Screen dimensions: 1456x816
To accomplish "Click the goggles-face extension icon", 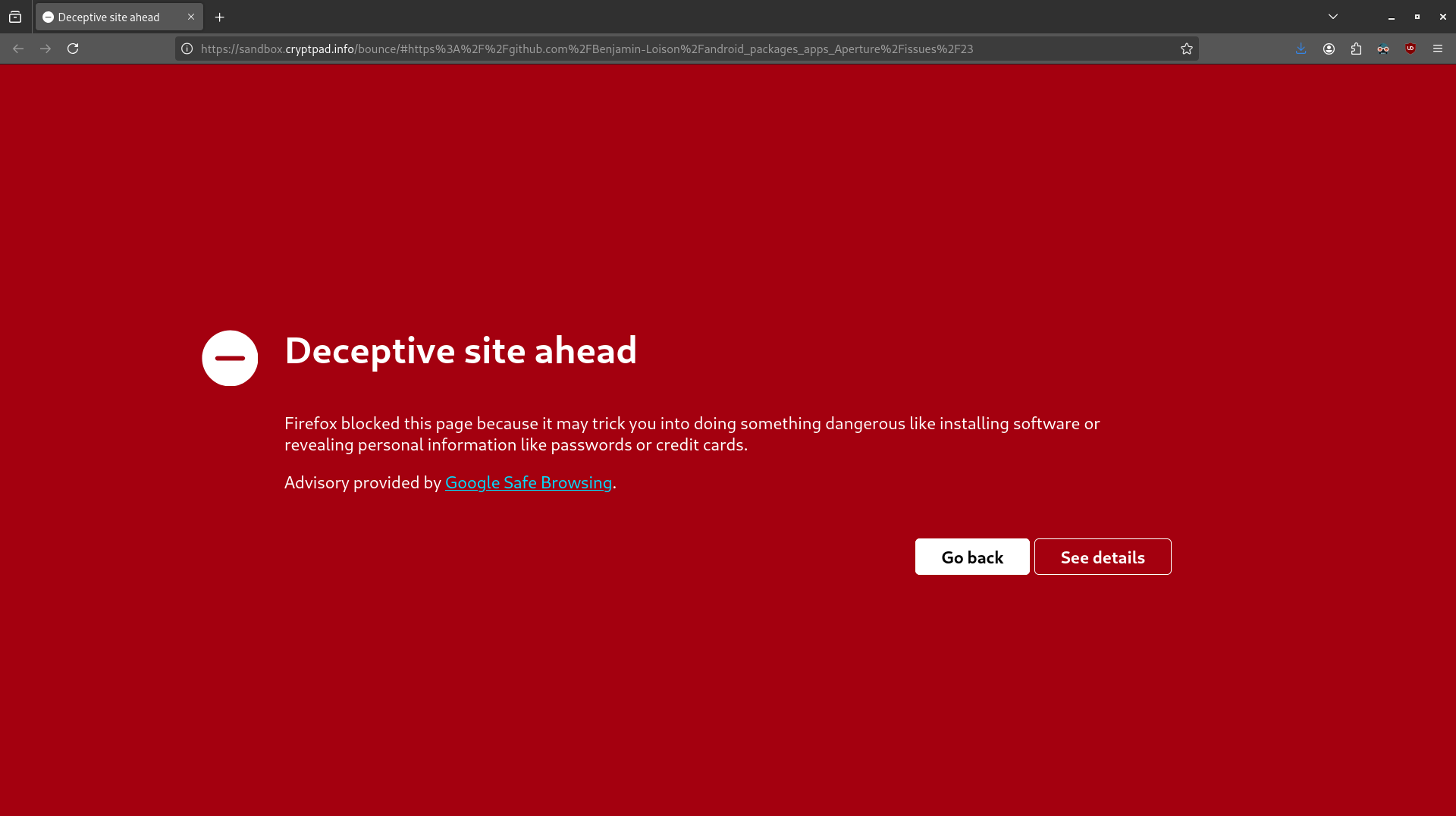I will [x=1383, y=49].
